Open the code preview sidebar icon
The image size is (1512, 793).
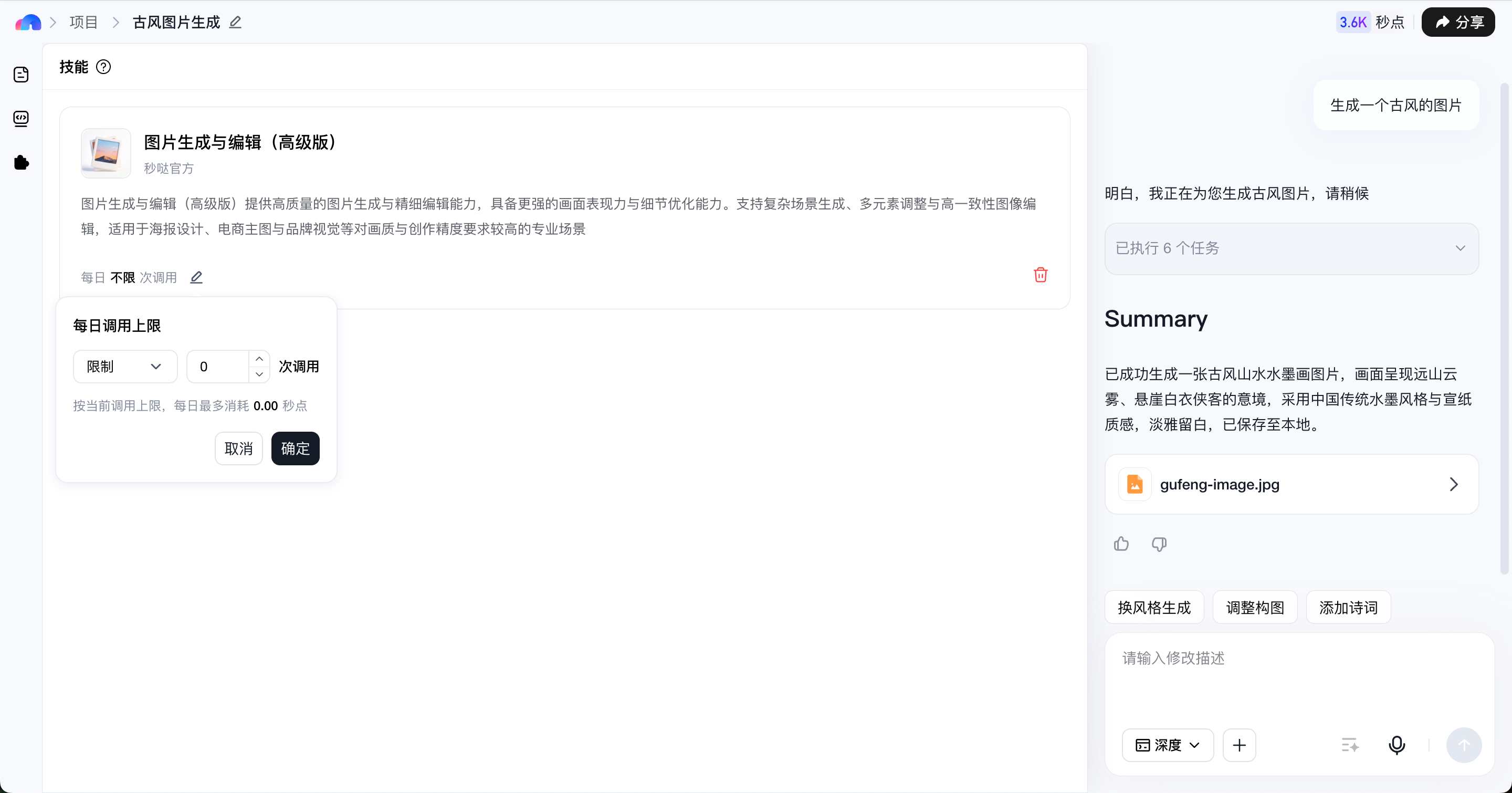tap(21, 119)
